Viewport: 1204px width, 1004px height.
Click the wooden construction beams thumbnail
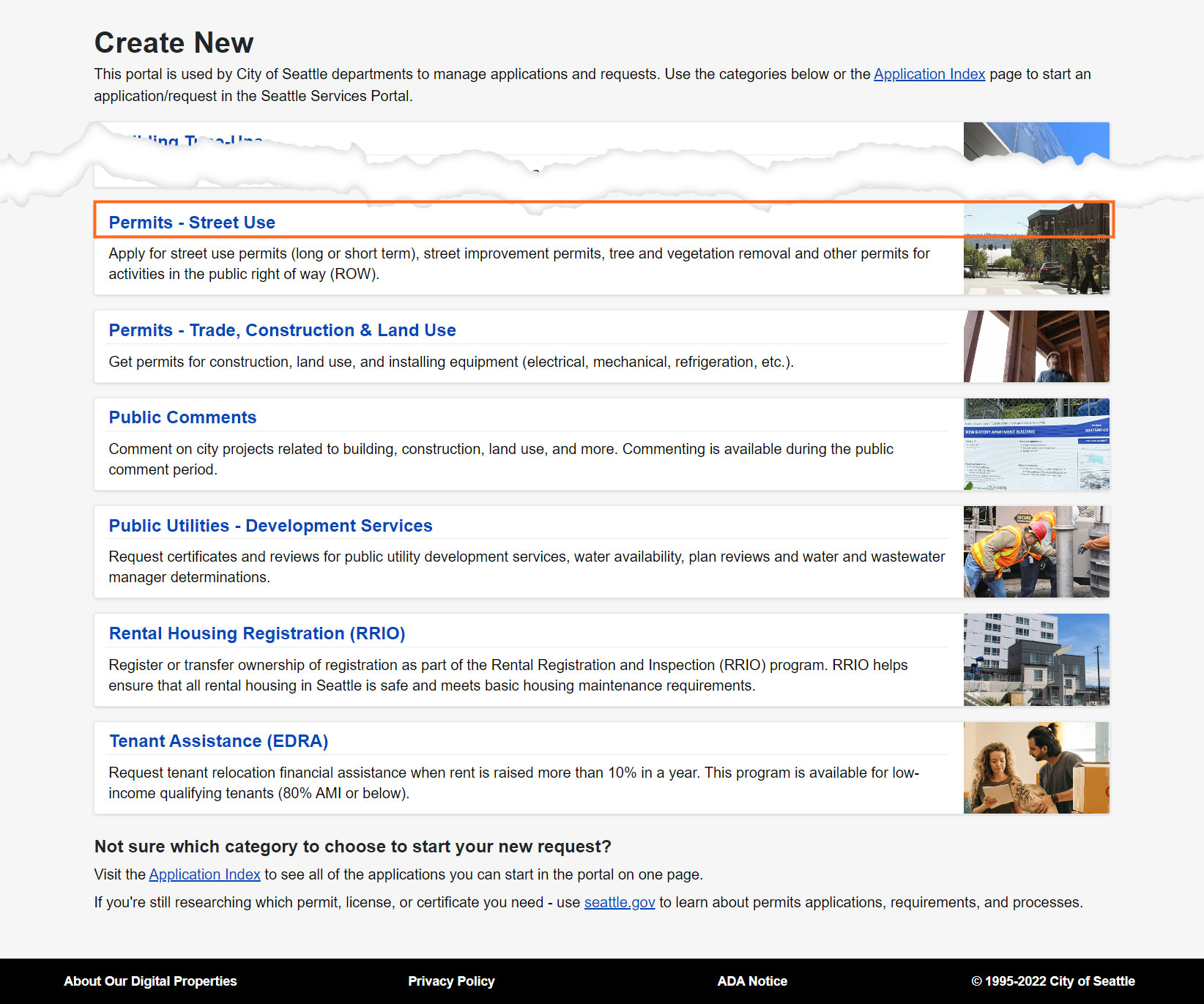click(x=1036, y=346)
